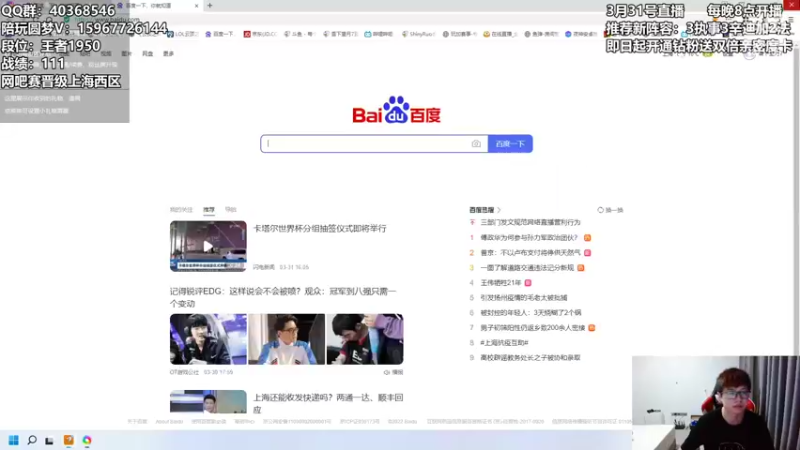The height and width of the screenshot is (450, 800).
Task: Click the 网盘 item in top navigation
Action: tap(147, 54)
